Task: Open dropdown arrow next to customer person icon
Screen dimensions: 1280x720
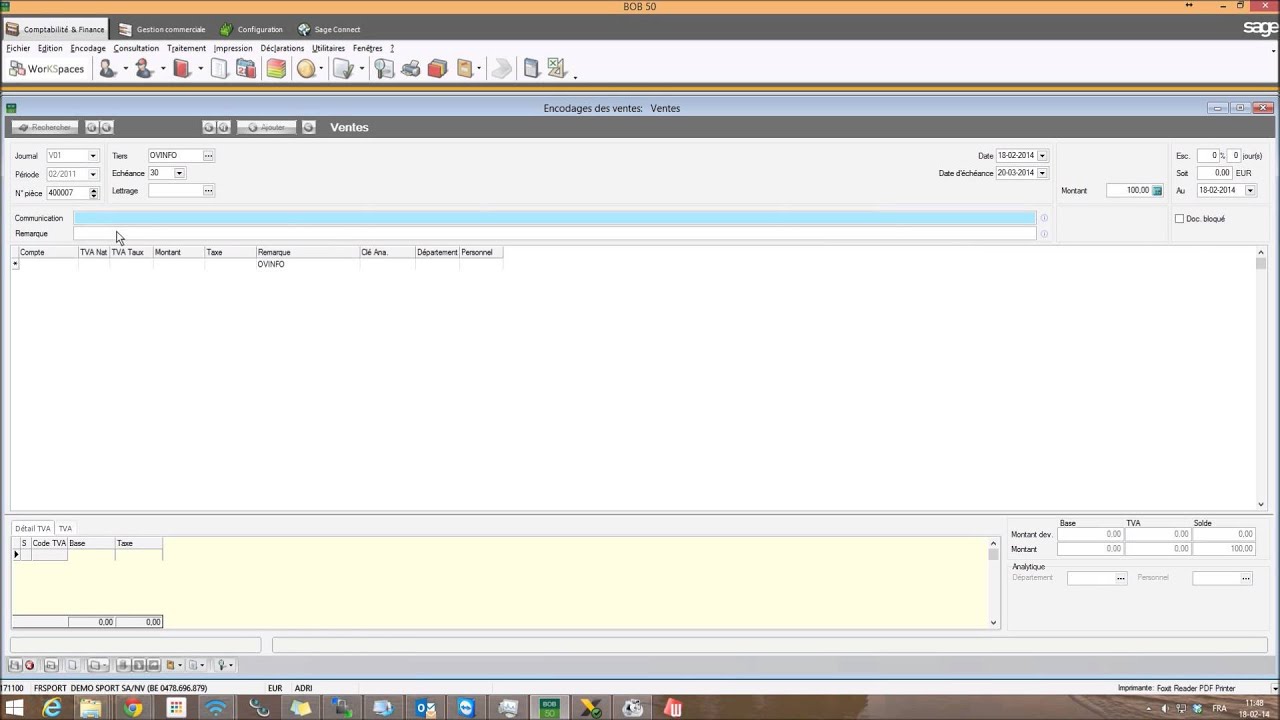Action: tap(125, 69)
